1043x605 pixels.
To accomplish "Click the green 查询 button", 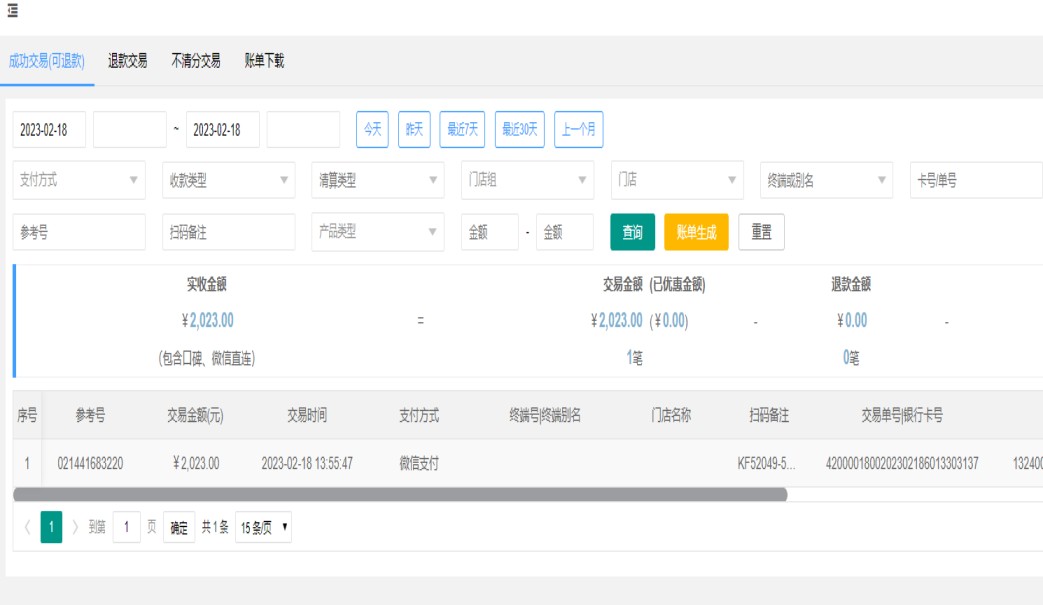I will coord(632,232).
